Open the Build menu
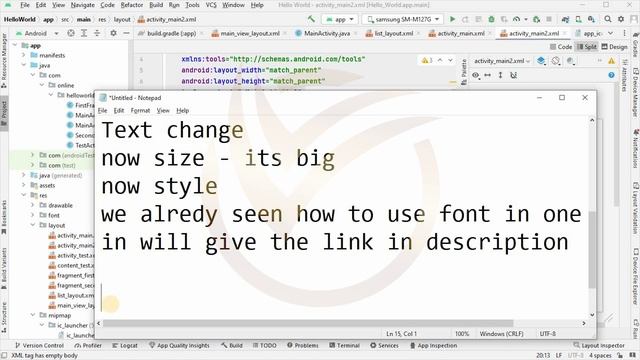 point(156,5)
